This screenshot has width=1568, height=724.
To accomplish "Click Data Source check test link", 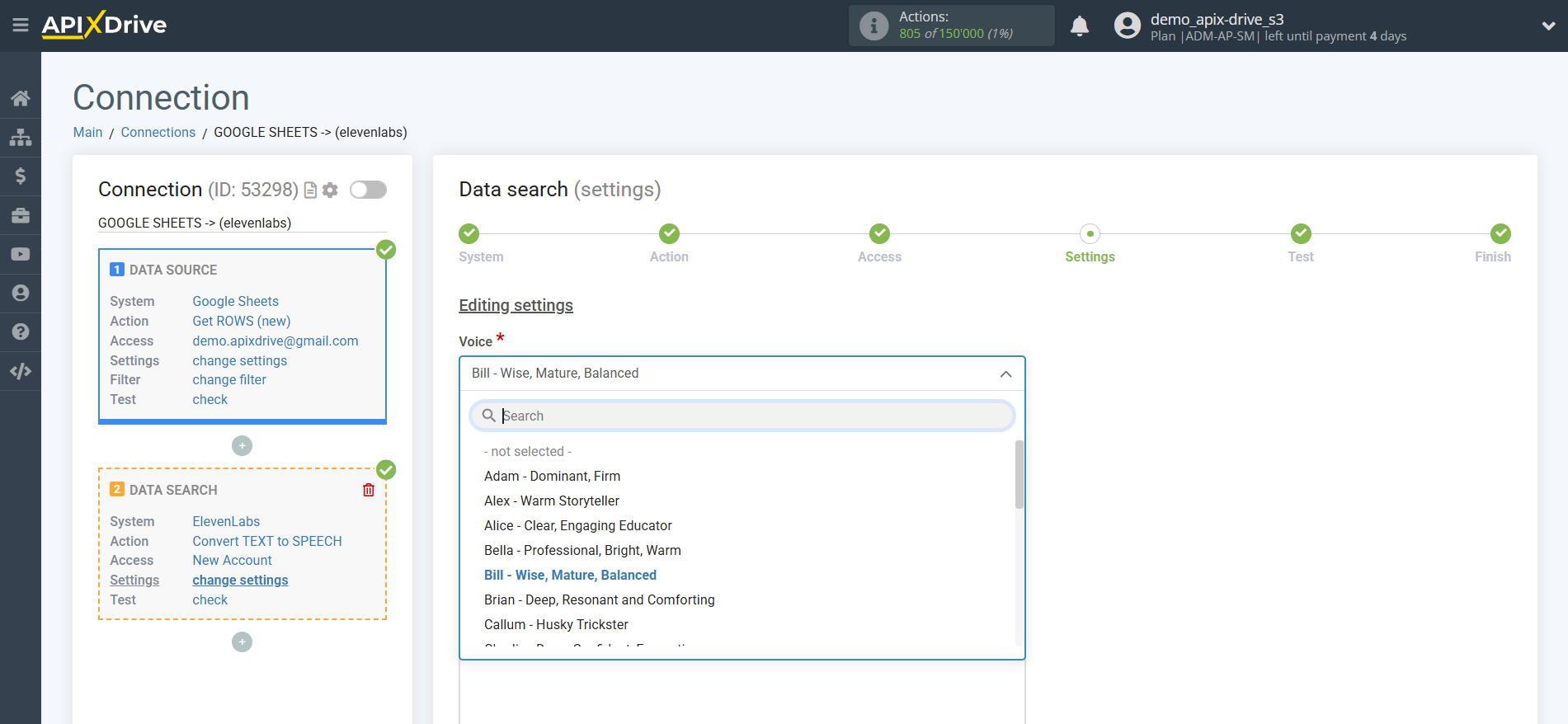I will pyautogui.click(x=210, y=399).
